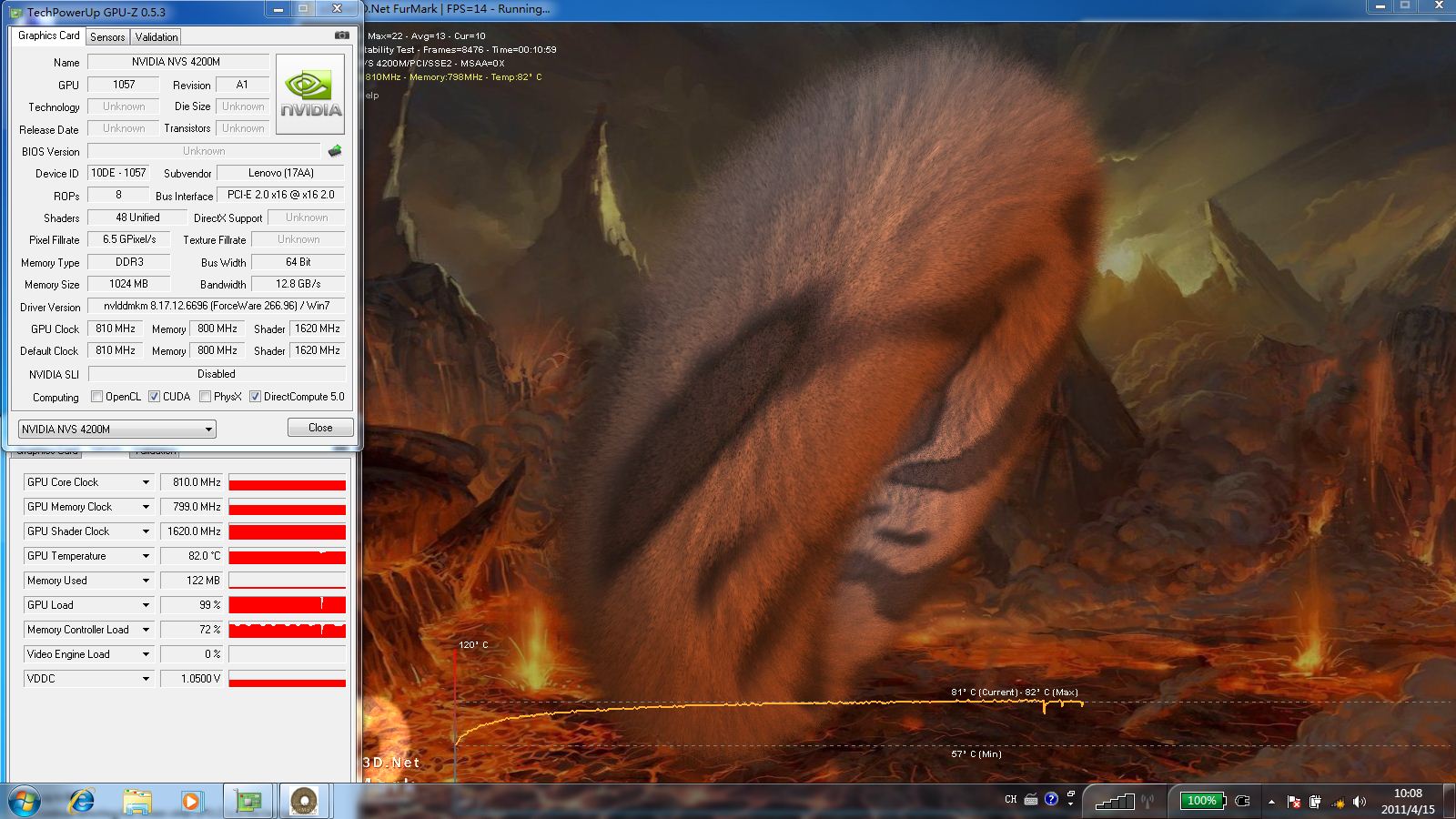Click the BIOS save chip icon
The height and width of the screenshot is (819, 1456).
[x=335, y=151]
